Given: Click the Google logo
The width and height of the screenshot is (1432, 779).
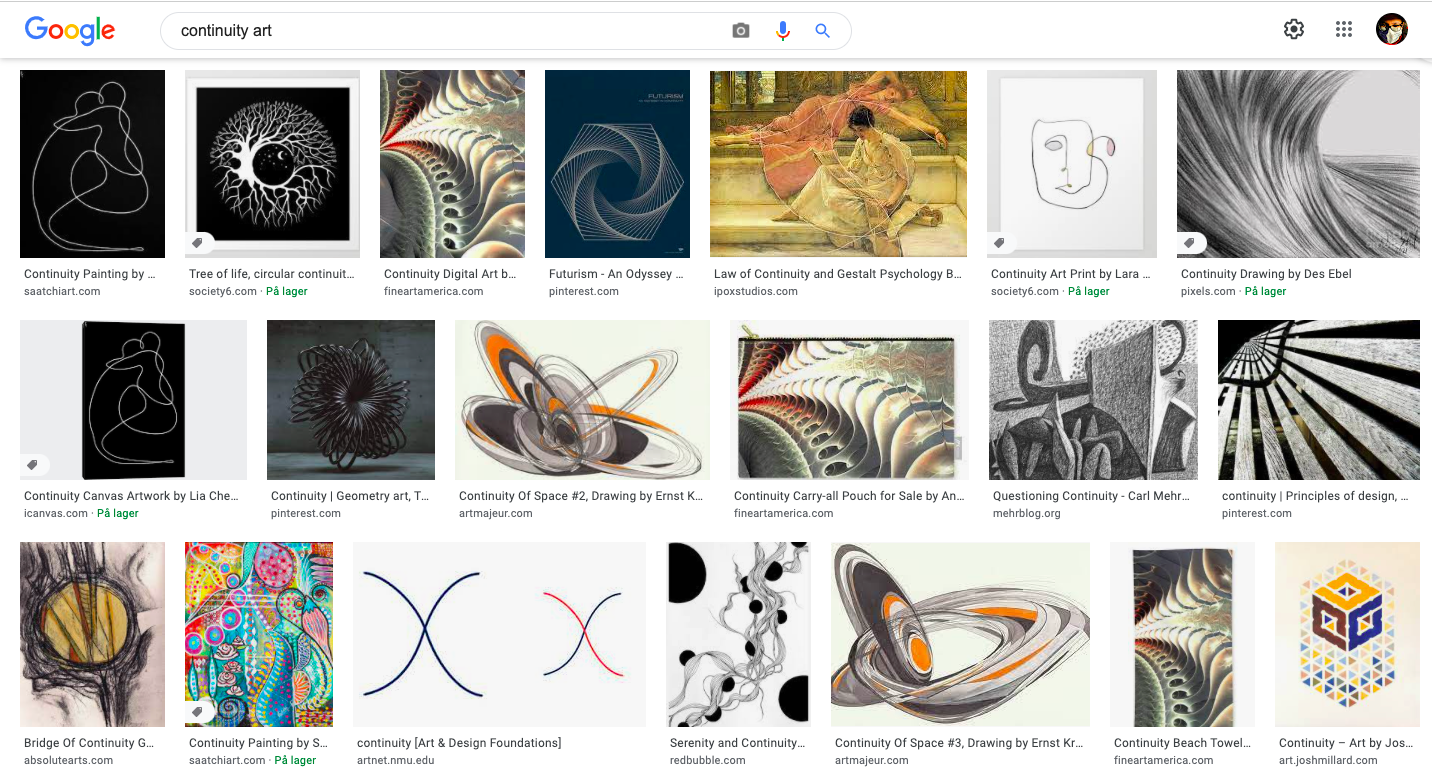Looking at the screenshot, I should 70,30.
